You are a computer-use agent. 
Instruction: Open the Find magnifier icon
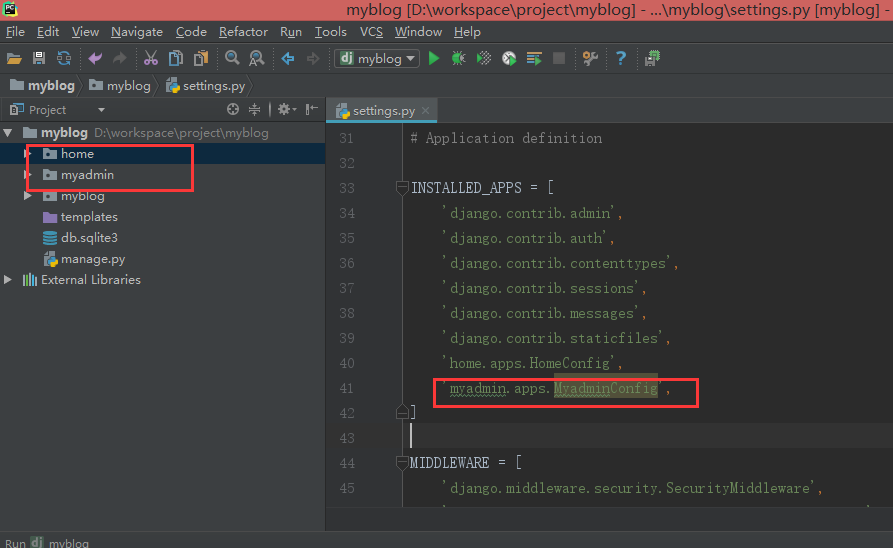coord(232,58)
